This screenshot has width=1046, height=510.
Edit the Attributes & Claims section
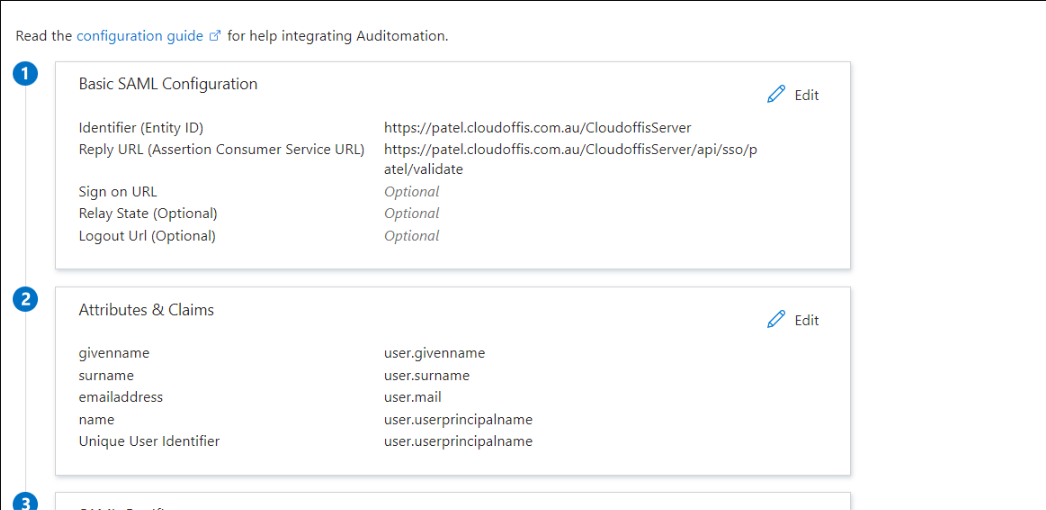[806, 321]
